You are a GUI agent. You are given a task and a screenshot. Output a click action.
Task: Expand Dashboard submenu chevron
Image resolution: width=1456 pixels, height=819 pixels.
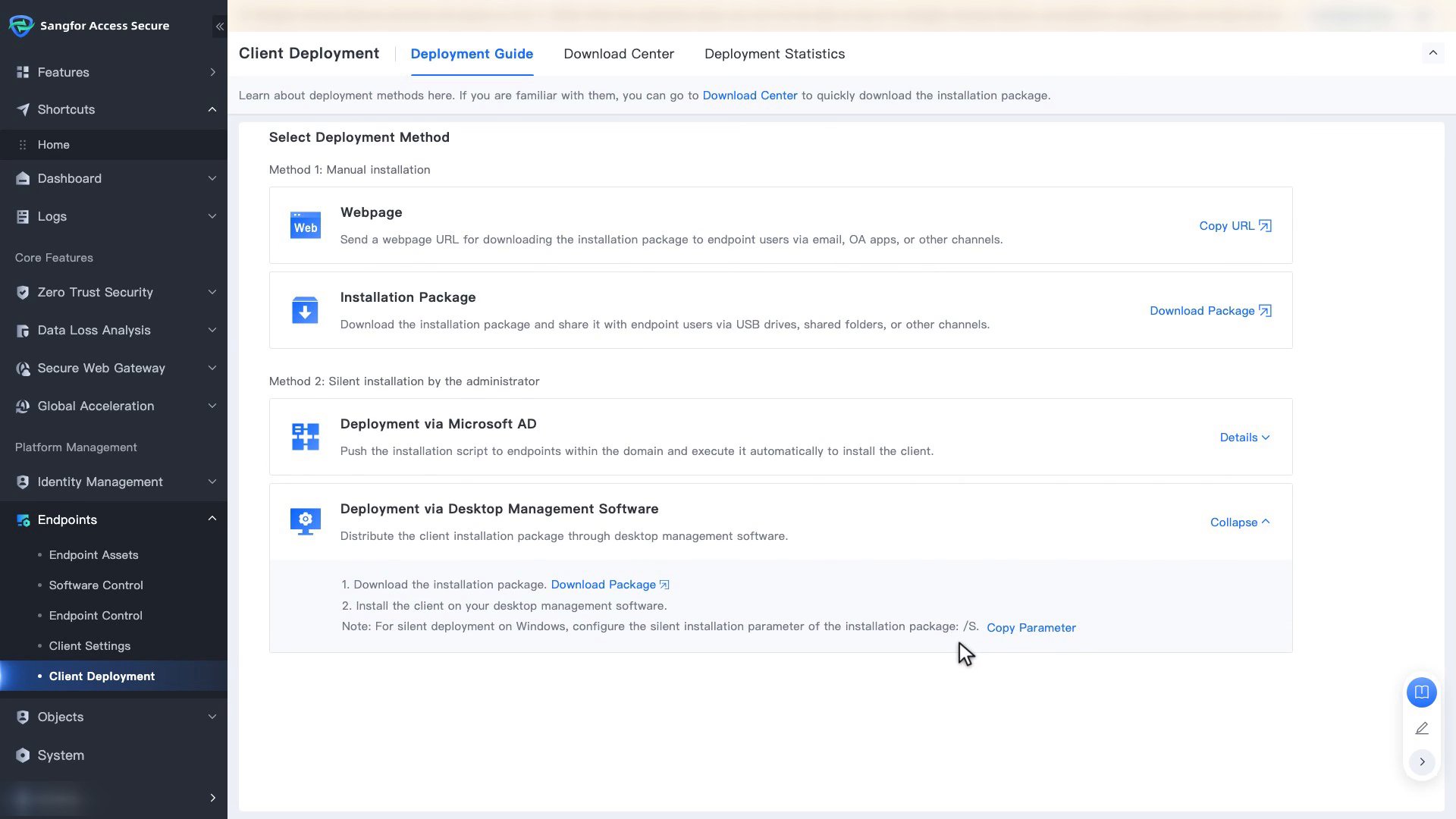click(x=212, y=178)
